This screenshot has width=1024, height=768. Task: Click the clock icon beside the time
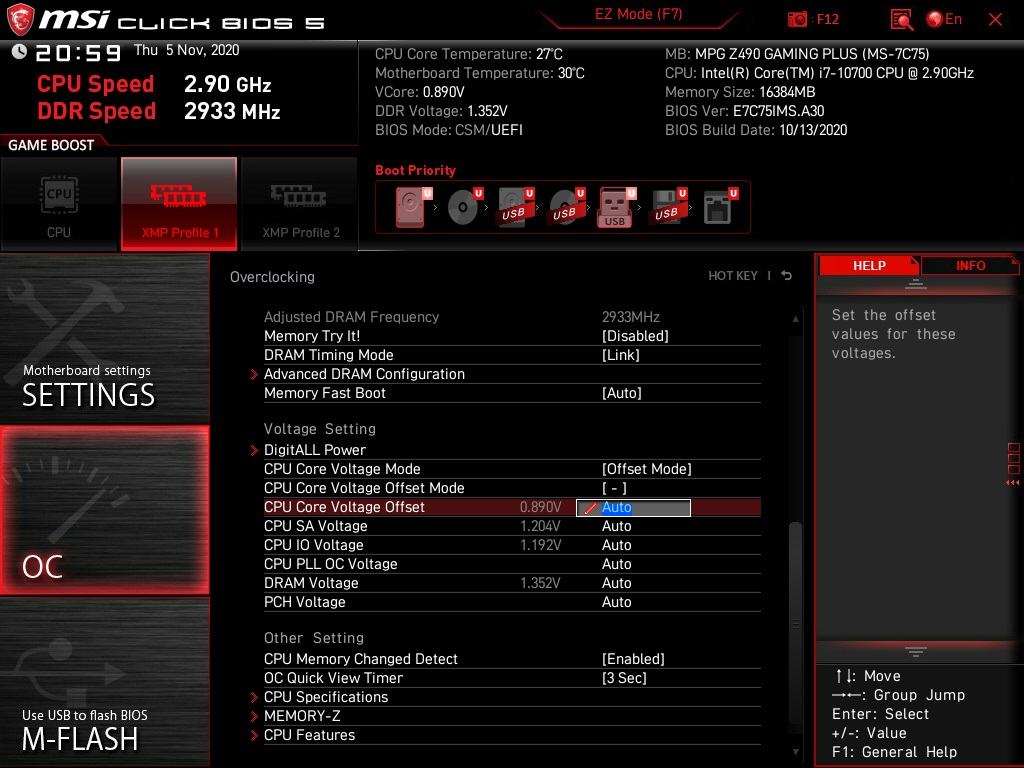[19, 51]
